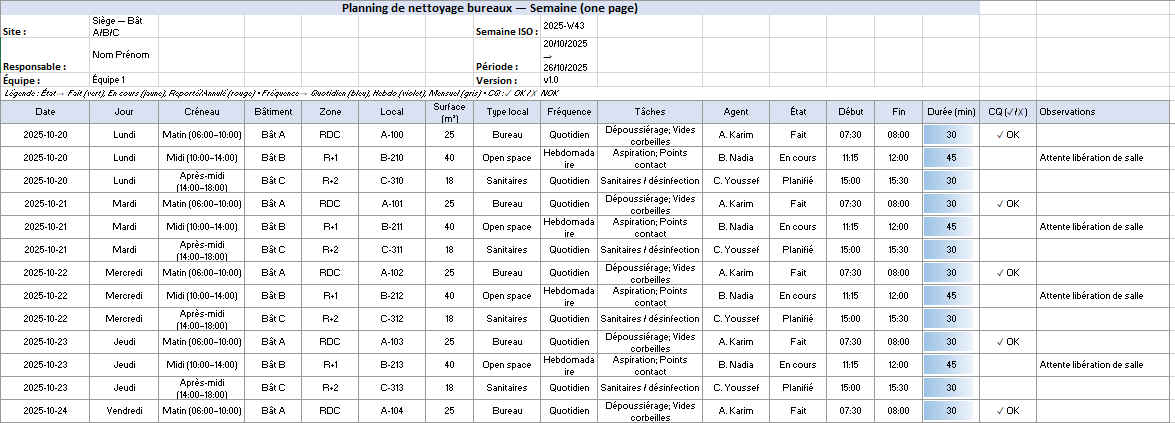Select the 'État' column header cell

tap(798, 112)
